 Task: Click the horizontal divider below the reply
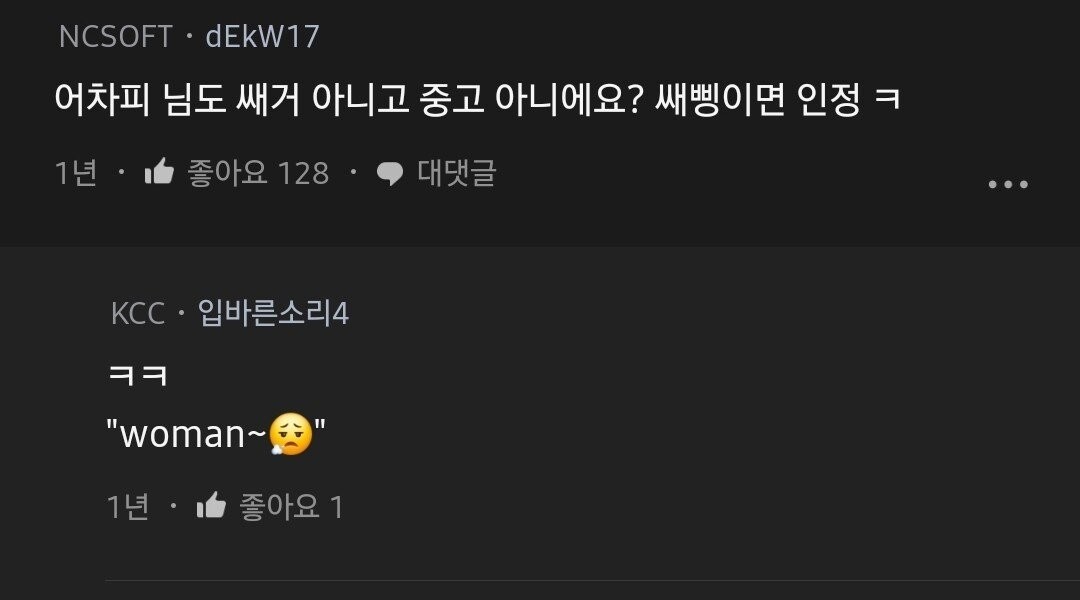(x=592, y=579)
